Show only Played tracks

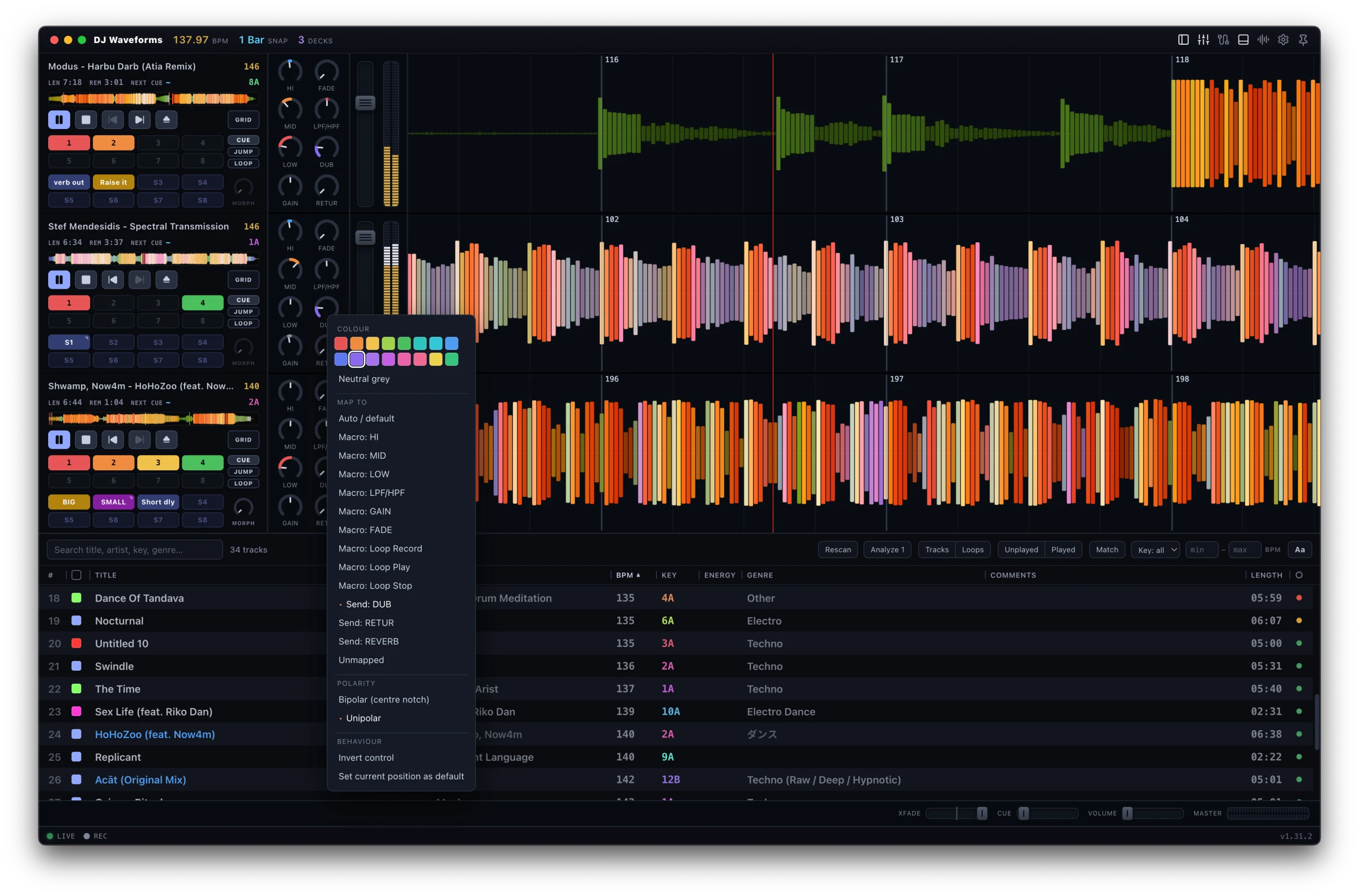pyautogui.click(x=1063, y=549)
